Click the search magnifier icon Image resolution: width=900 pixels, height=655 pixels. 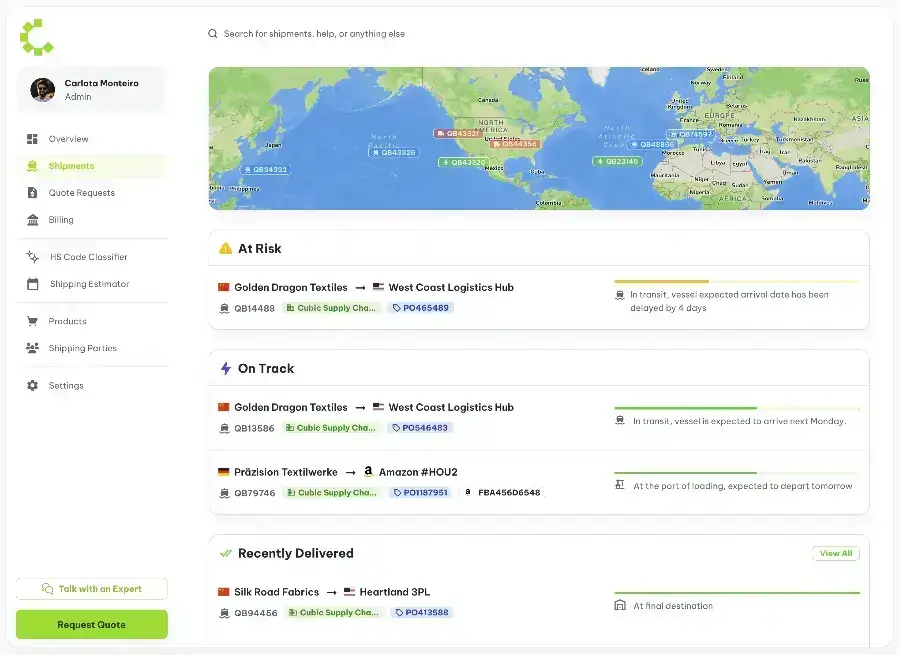212,34
